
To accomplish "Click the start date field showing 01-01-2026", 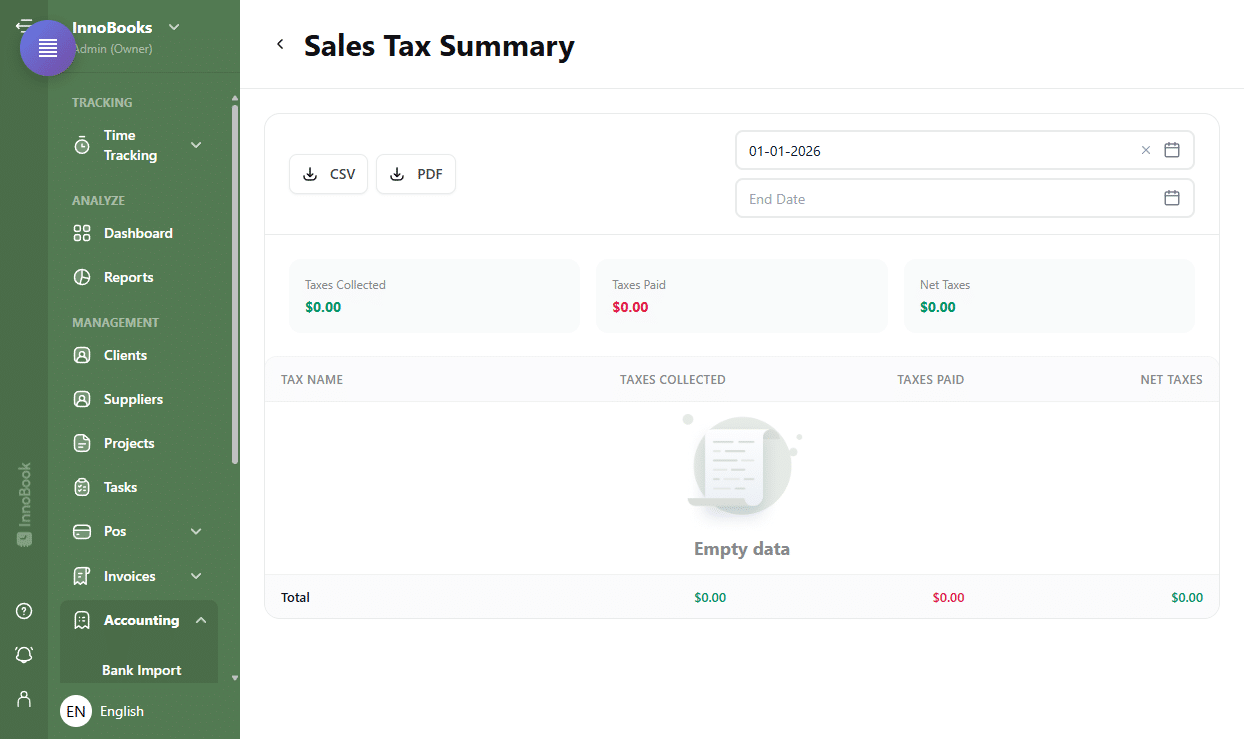I will (964, 150).
